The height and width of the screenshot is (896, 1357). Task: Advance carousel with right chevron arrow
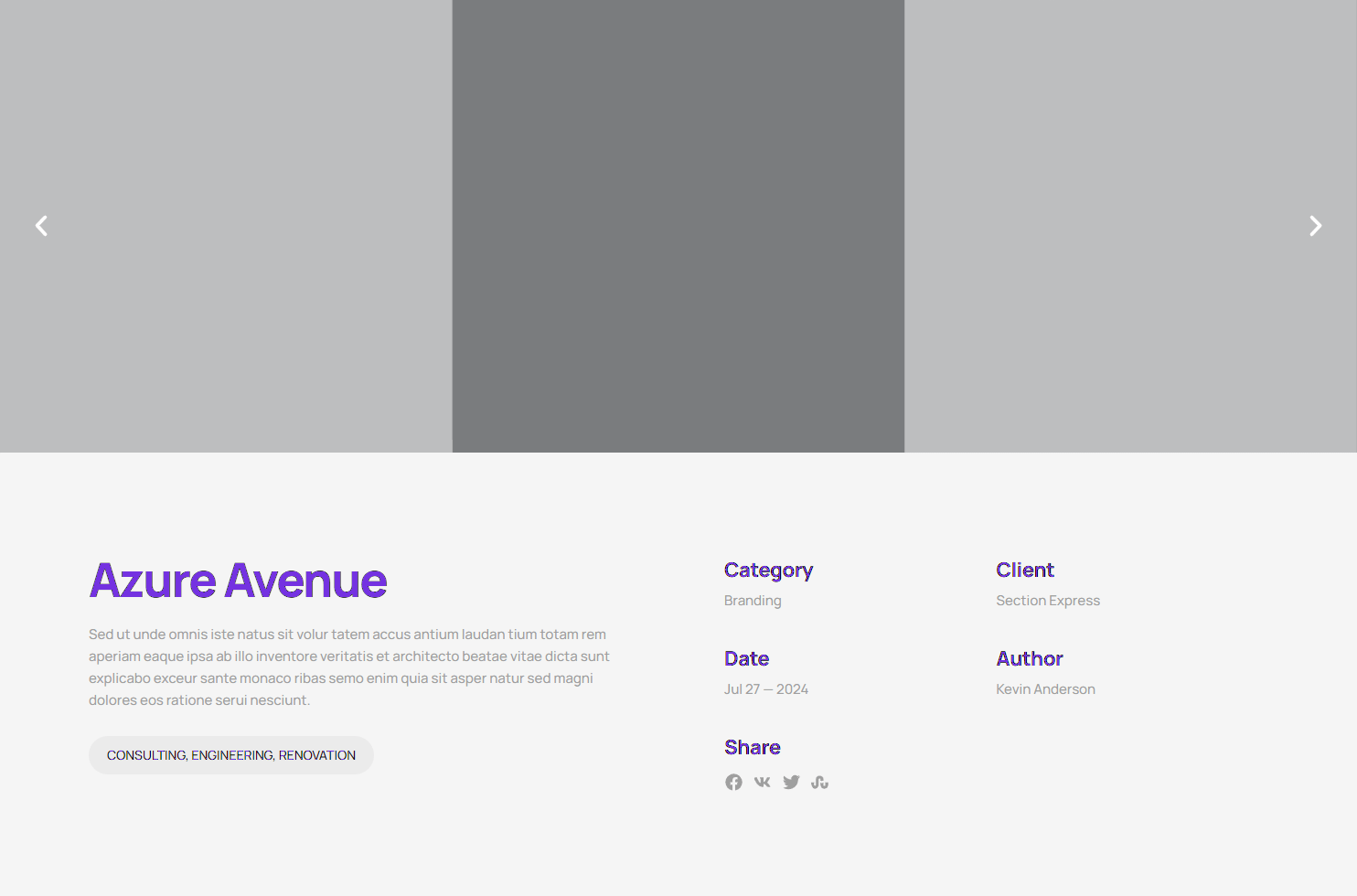[x=1315, y=226]
